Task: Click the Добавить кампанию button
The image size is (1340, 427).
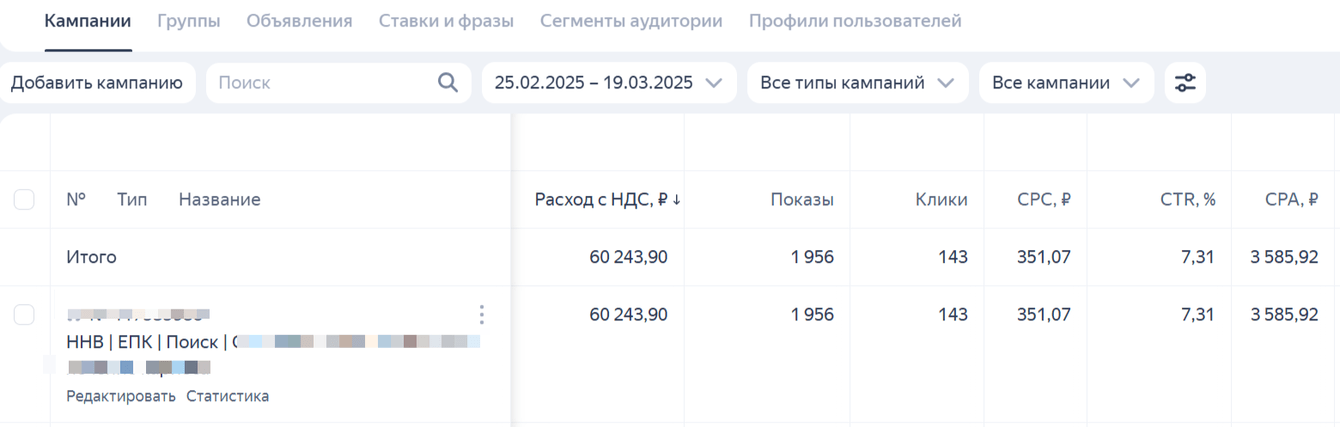Action: click(96, 83)
